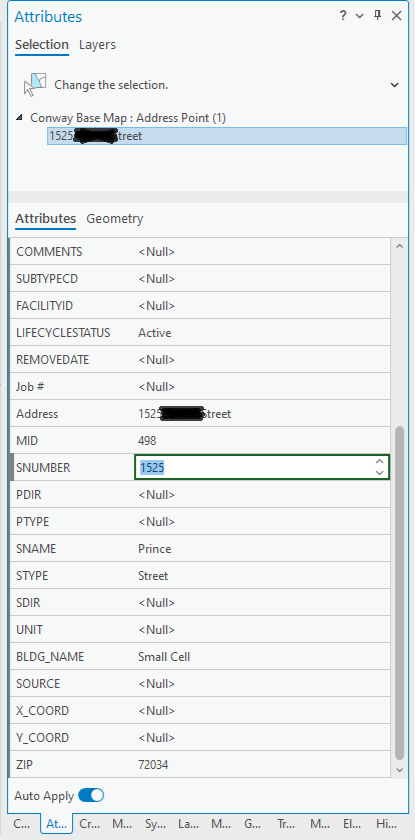The image size is (415, 840).
Task: Select the 1525 Street item in selection tree
Action: pos(227,136)
